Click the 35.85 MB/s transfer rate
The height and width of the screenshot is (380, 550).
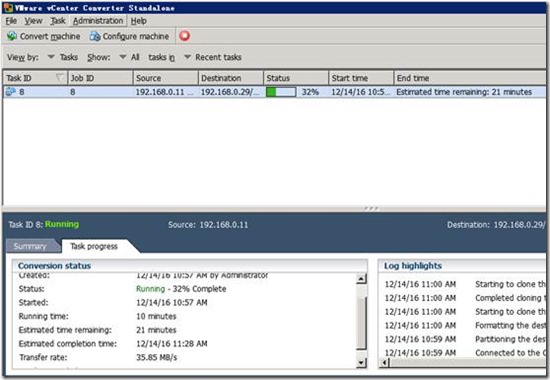pos(156,357)
